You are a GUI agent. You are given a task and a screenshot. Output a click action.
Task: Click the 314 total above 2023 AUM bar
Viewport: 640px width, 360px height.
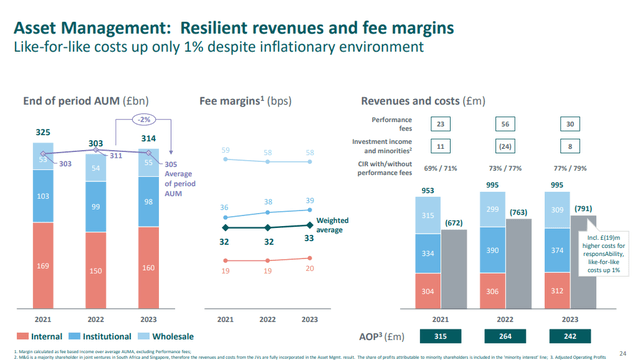[149, 138]
